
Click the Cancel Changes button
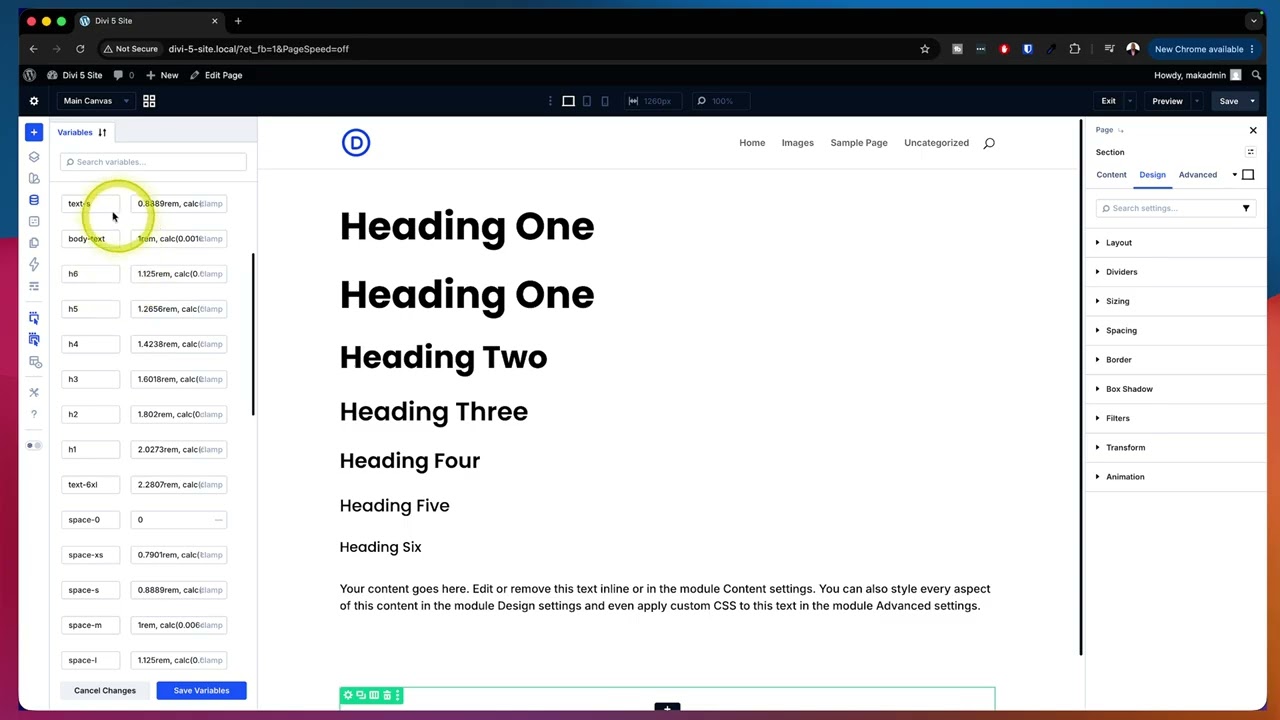pos(105,691)
